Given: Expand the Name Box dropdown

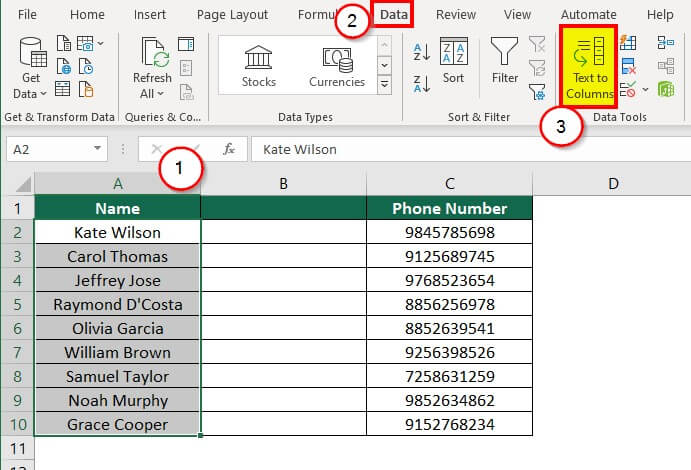Looking at the screenshot, I should [98, 149].
